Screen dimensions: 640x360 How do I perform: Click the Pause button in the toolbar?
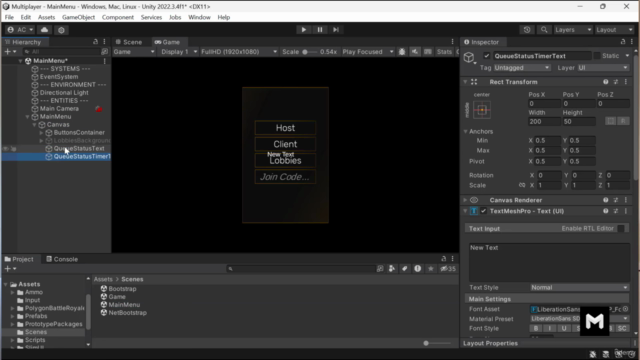click(x=320, y=30)
